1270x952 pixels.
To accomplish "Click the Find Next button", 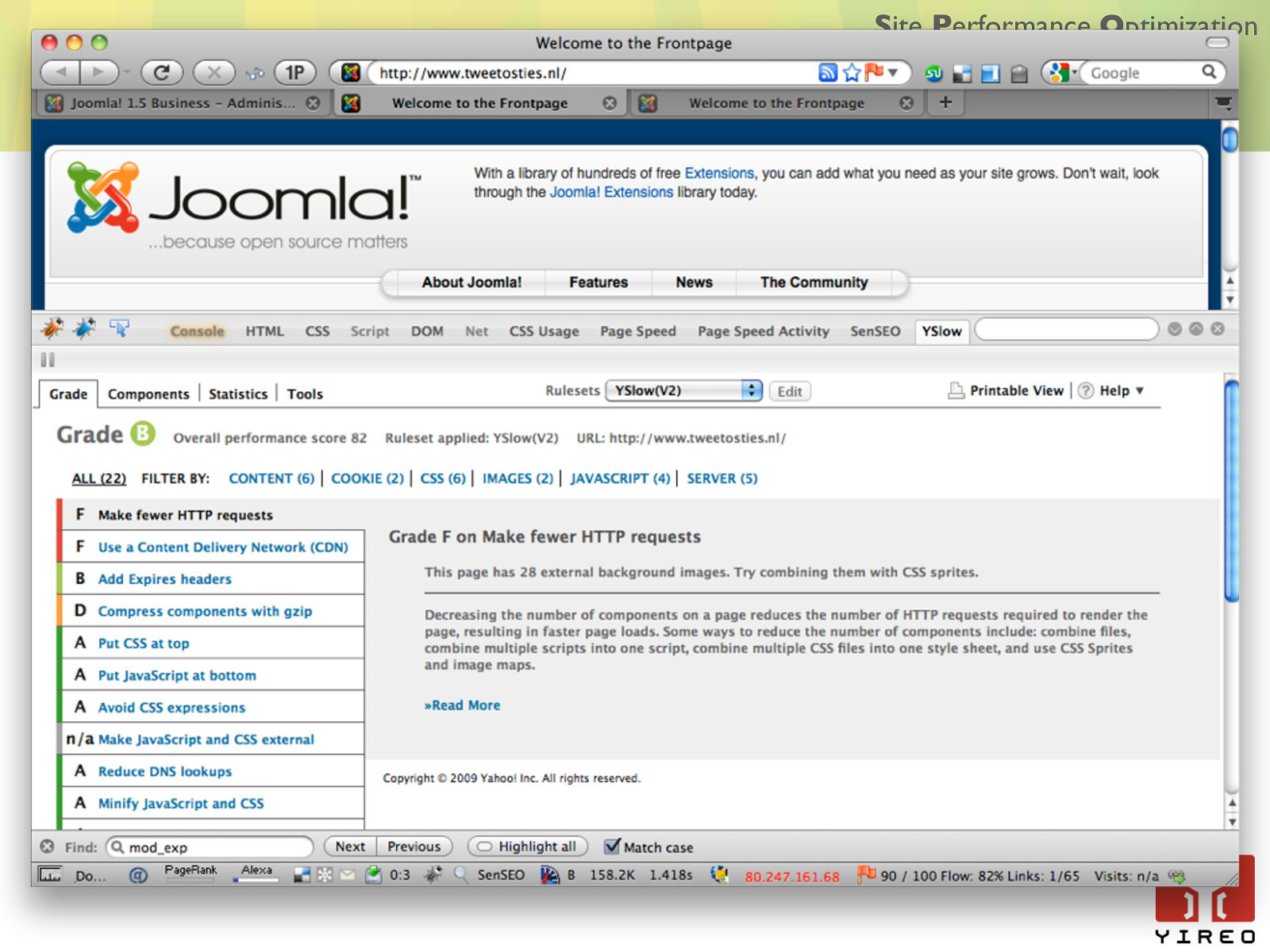I will [350, 846].
